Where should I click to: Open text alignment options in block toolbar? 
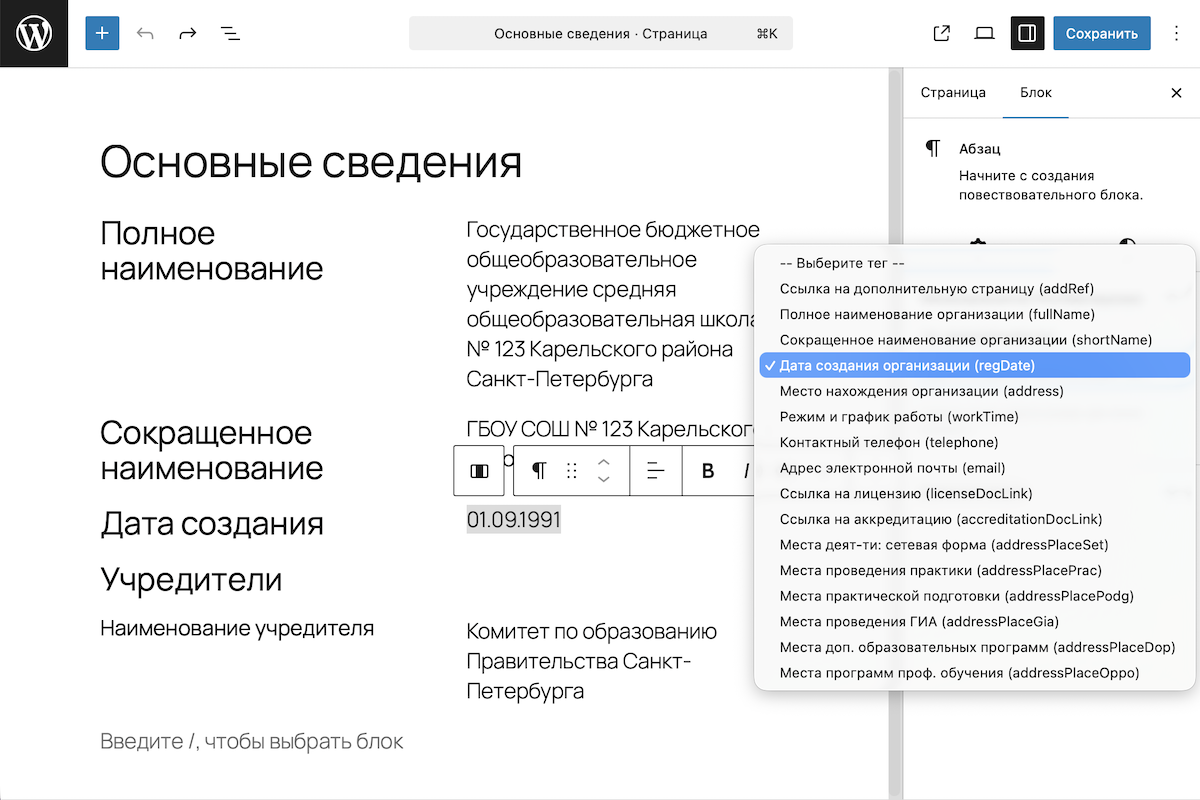tap(656, 471)
